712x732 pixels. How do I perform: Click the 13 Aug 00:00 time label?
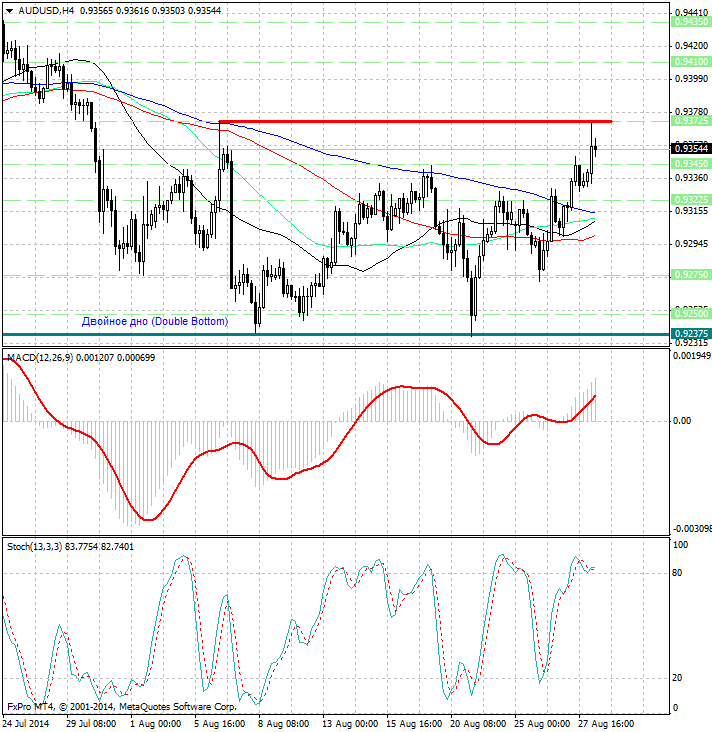pos(350,724)
